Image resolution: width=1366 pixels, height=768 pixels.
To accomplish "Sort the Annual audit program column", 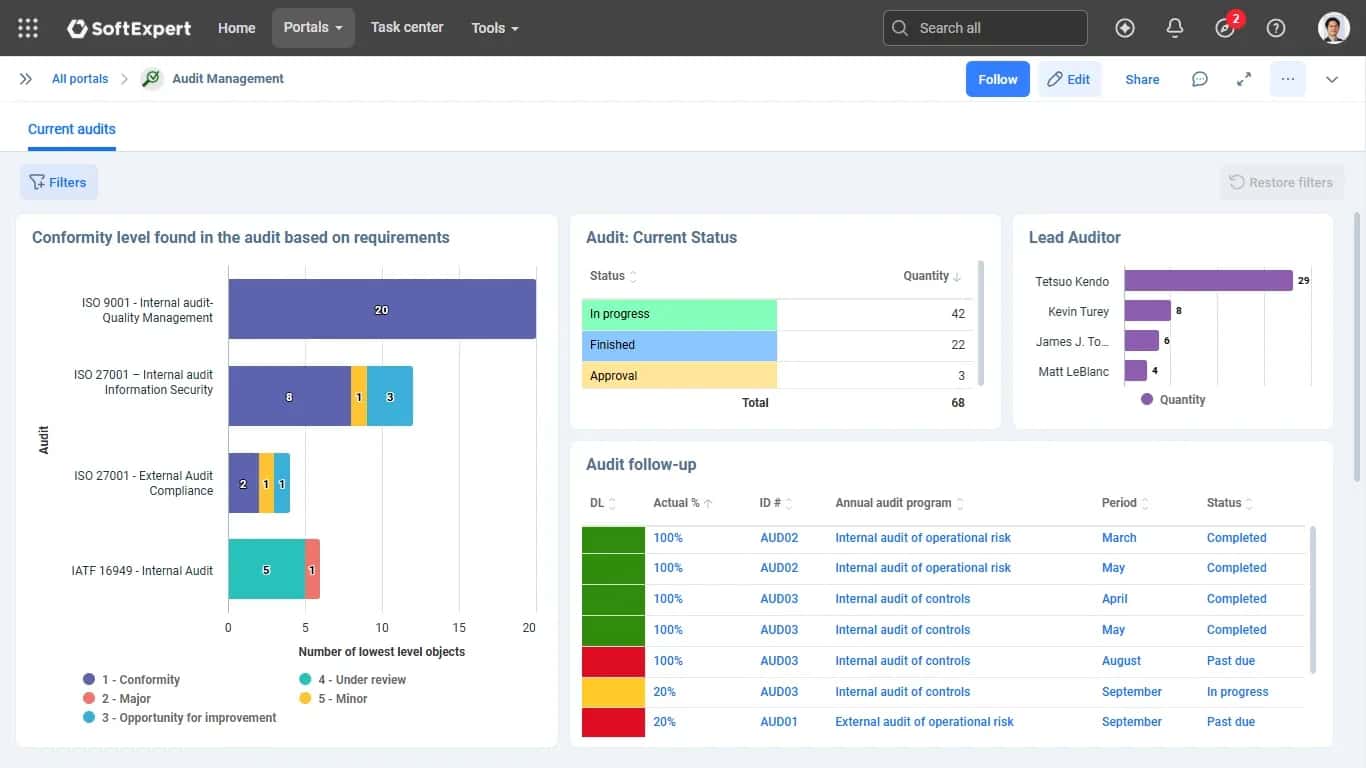I will pos(960,503).
